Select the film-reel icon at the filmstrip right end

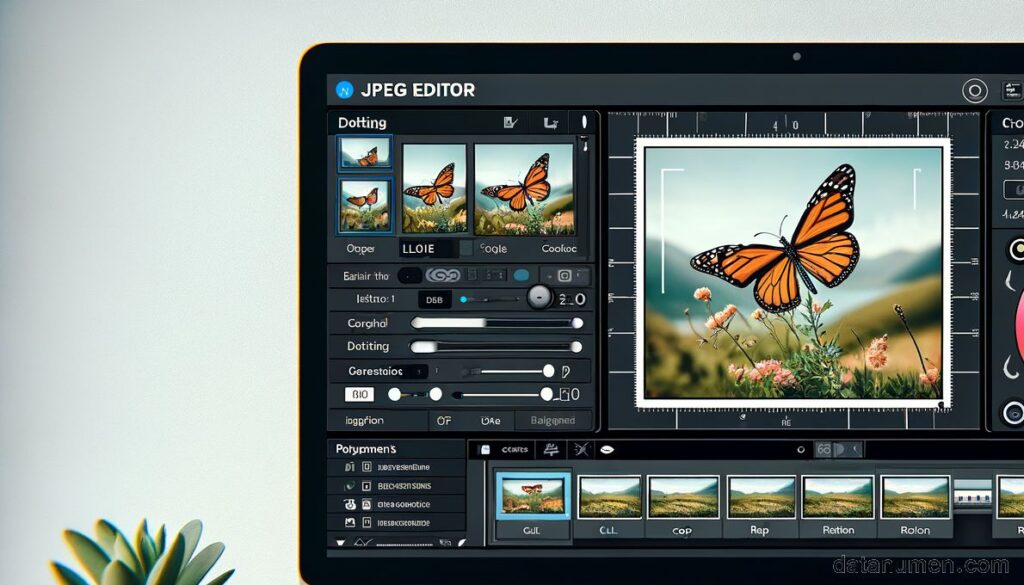click(970, 497)
